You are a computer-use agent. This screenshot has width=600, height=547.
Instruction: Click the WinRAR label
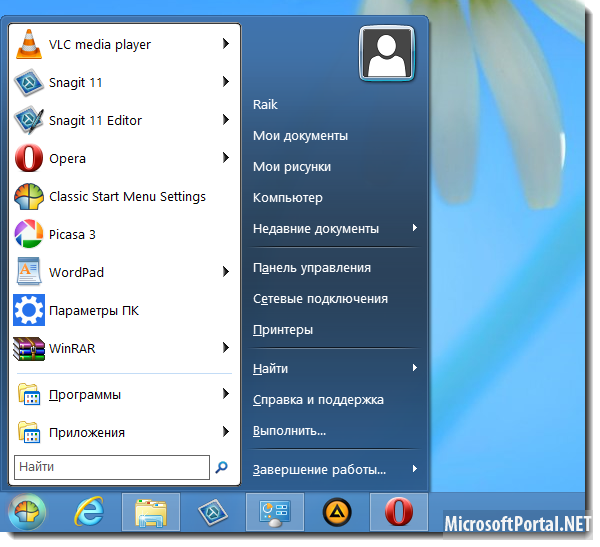(x=72, y=348)
